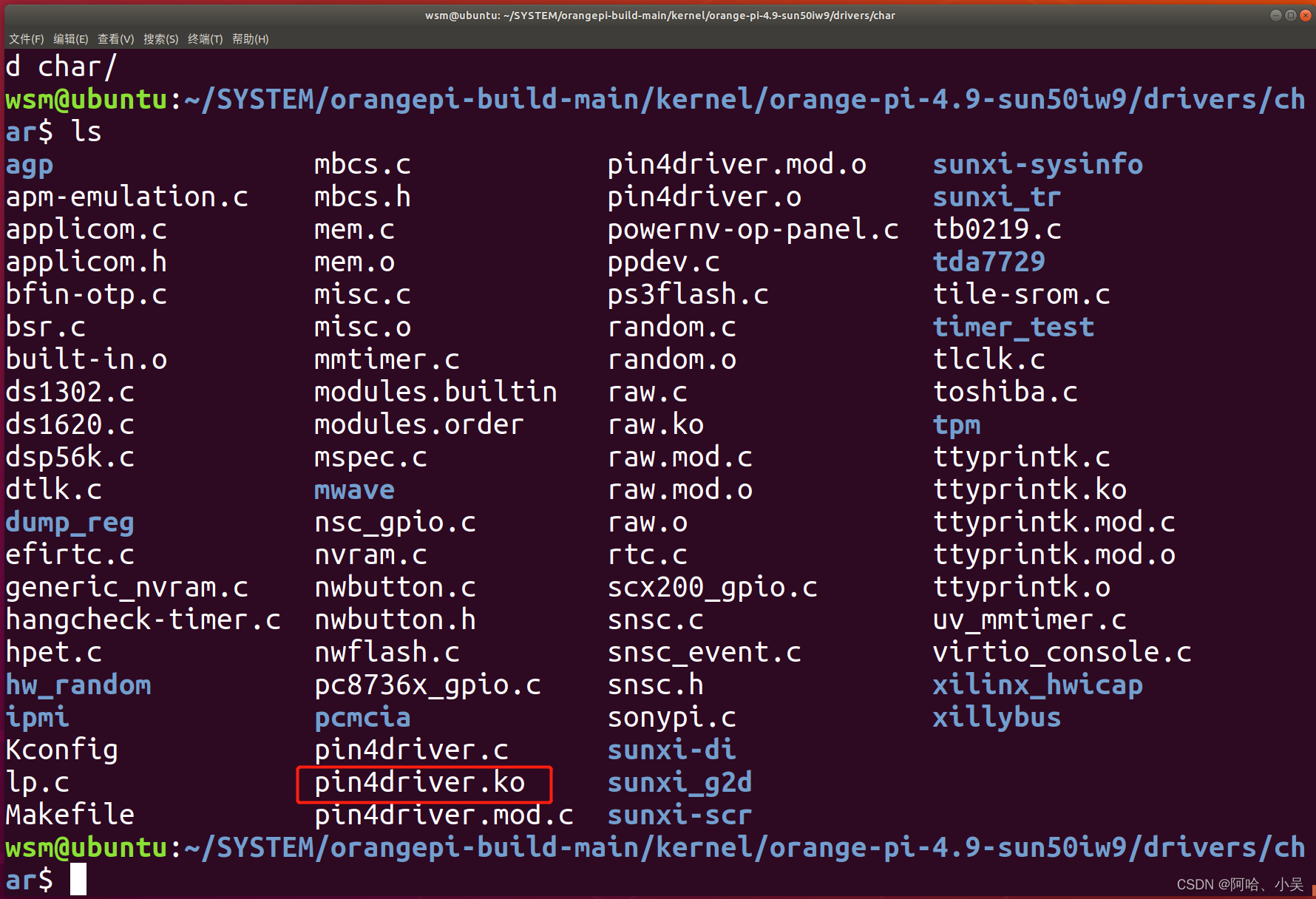Click the xillybus directory name

pyautogui.click(x=997, y=718)
